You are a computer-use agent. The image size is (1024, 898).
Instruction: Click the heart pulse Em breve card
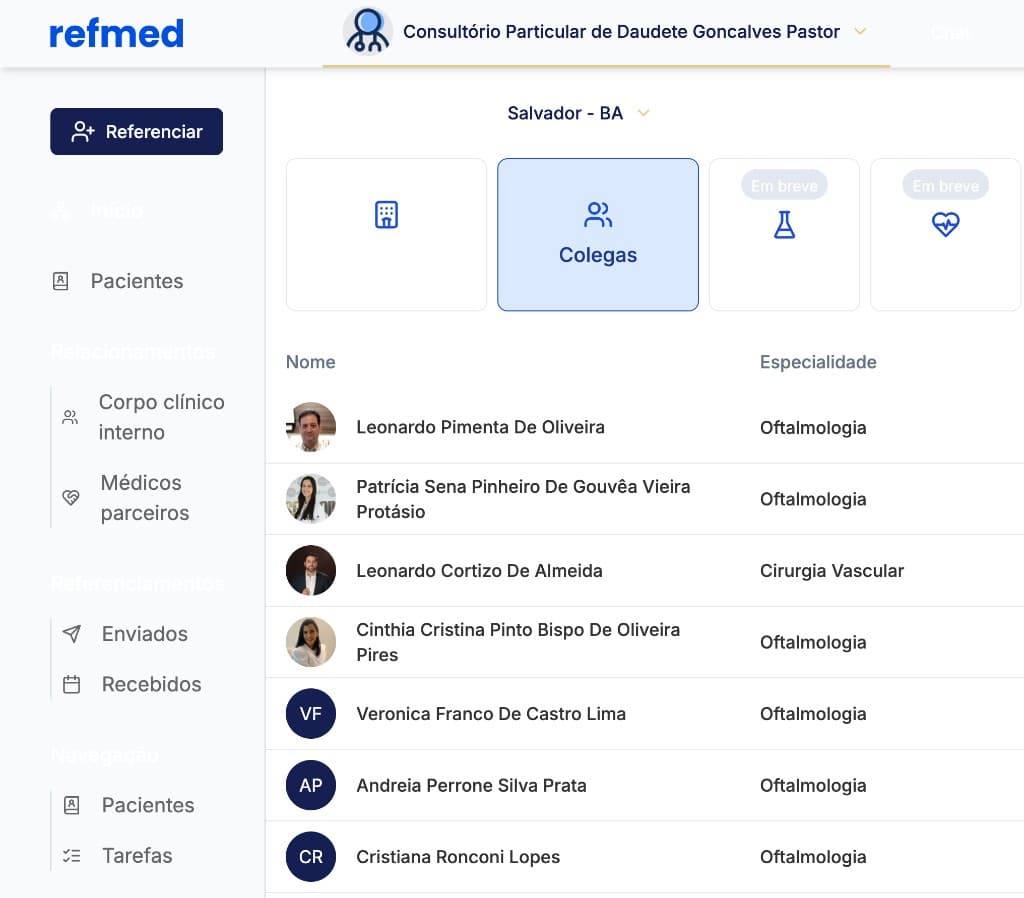tap(945, 234)
